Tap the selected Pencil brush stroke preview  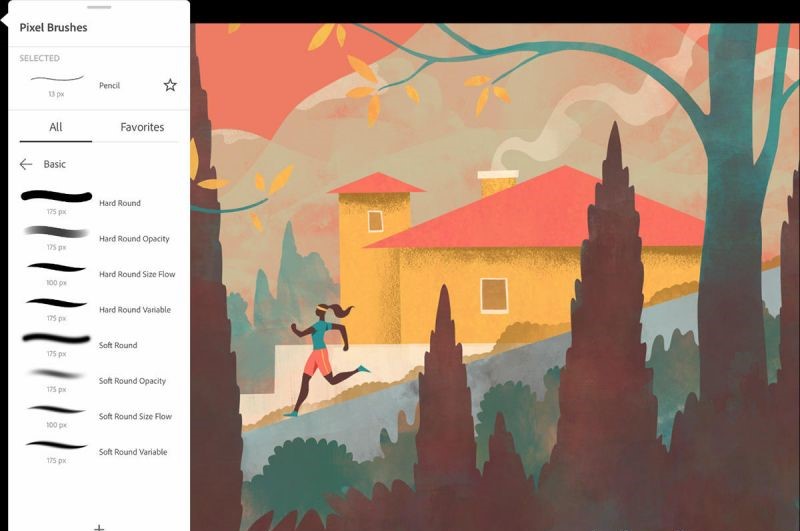(56, 80)
